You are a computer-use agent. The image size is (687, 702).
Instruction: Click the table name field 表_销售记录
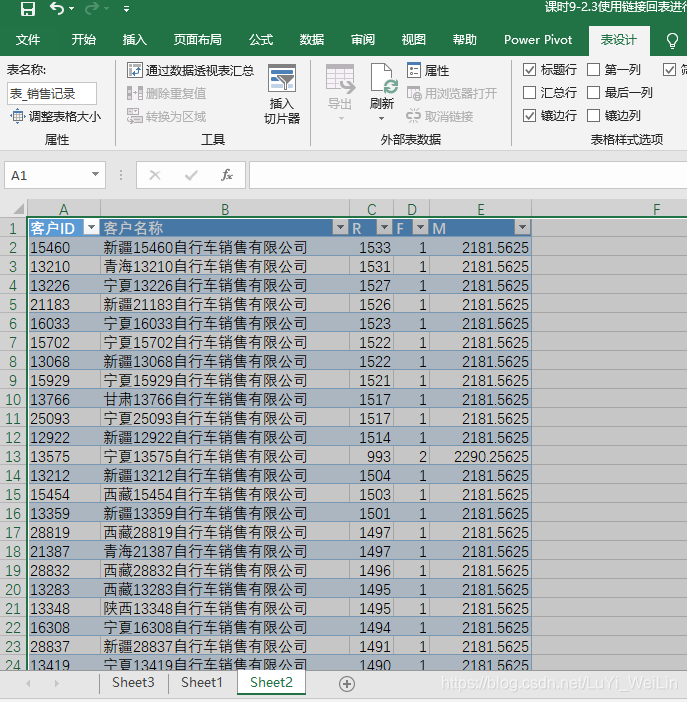(52, 94)
